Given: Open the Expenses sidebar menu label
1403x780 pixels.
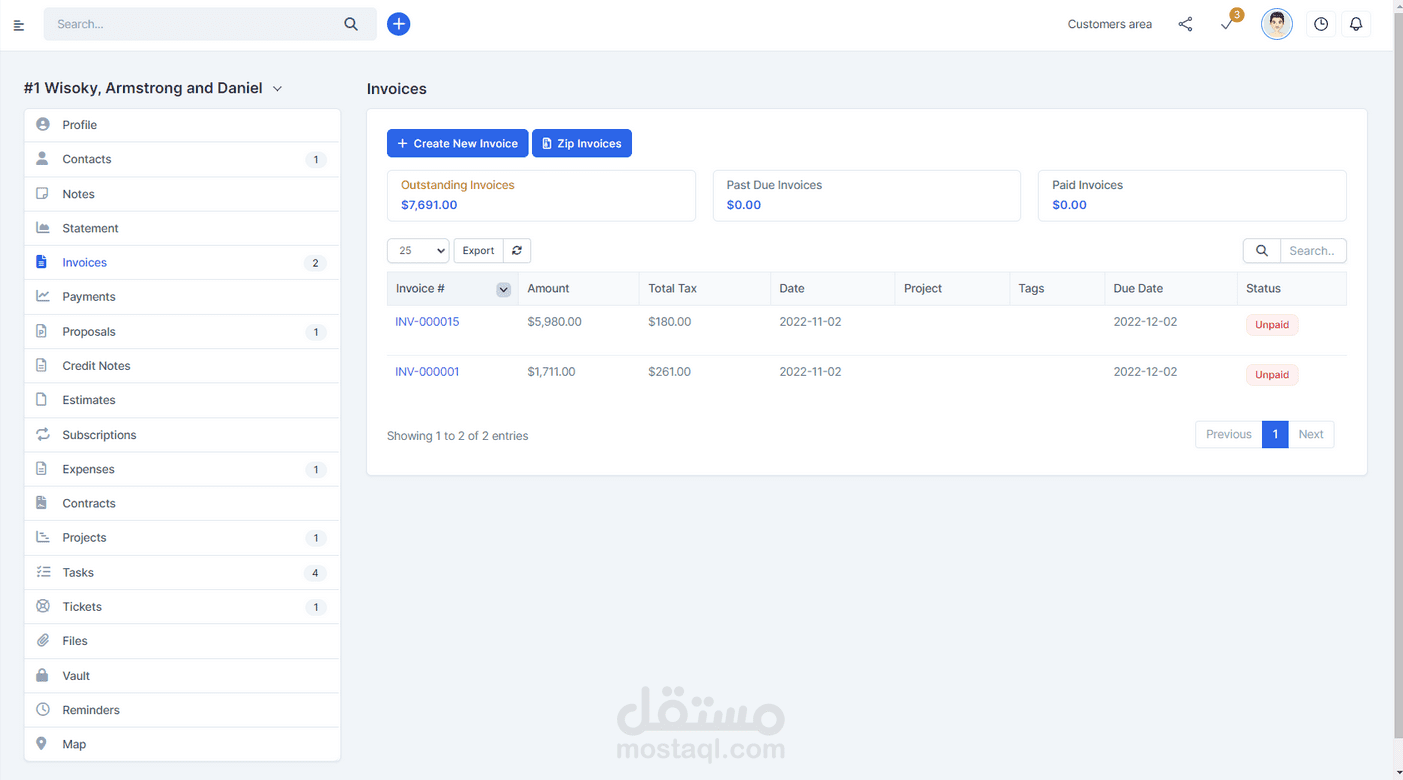Looking at the screenshot, I should [88, 469].
